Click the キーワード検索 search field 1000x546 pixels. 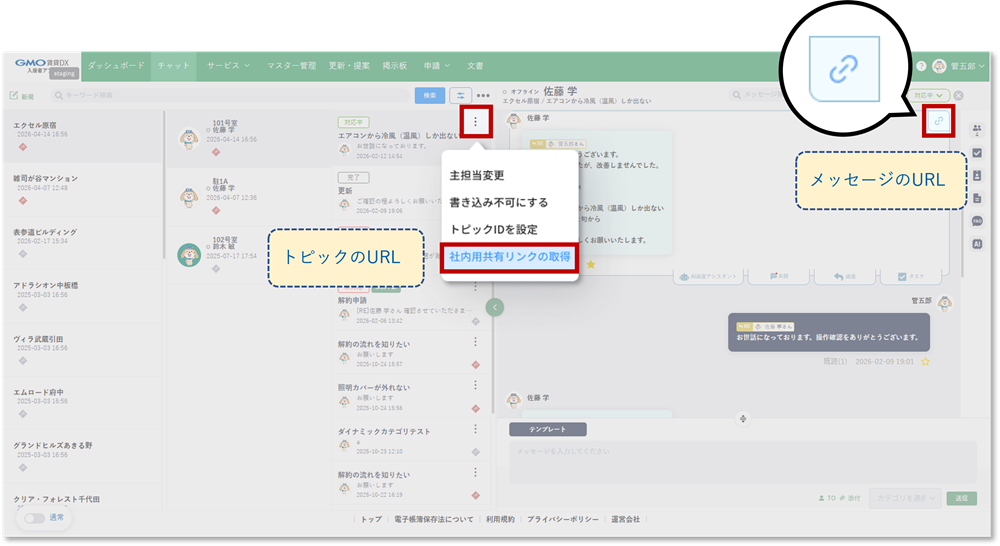pyautogui.click(x=230, y=95)
